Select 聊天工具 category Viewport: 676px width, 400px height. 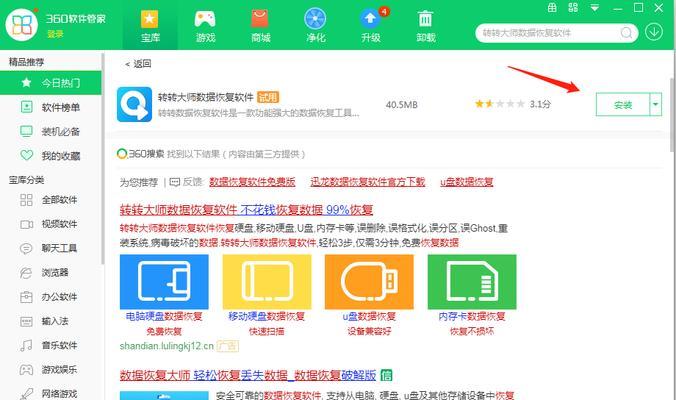[50, 248]
